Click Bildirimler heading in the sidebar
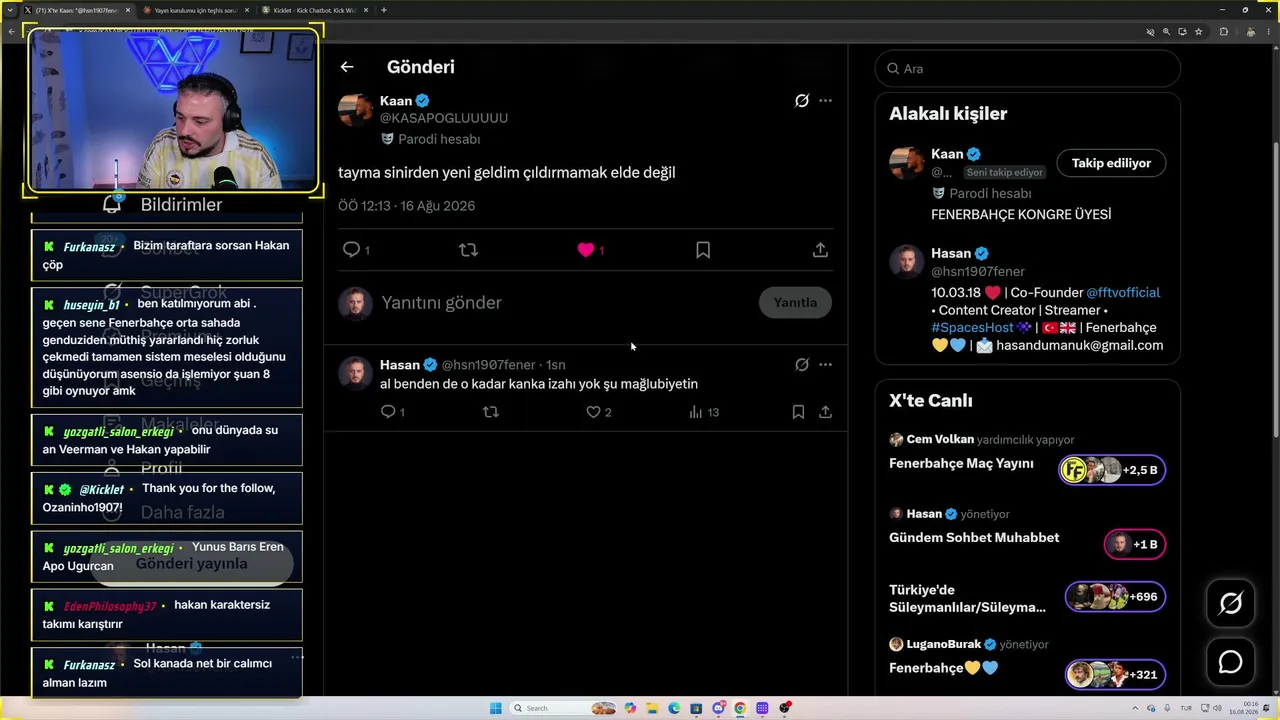Viewport: 1280px width, 720px height. (x=181, y=205)
